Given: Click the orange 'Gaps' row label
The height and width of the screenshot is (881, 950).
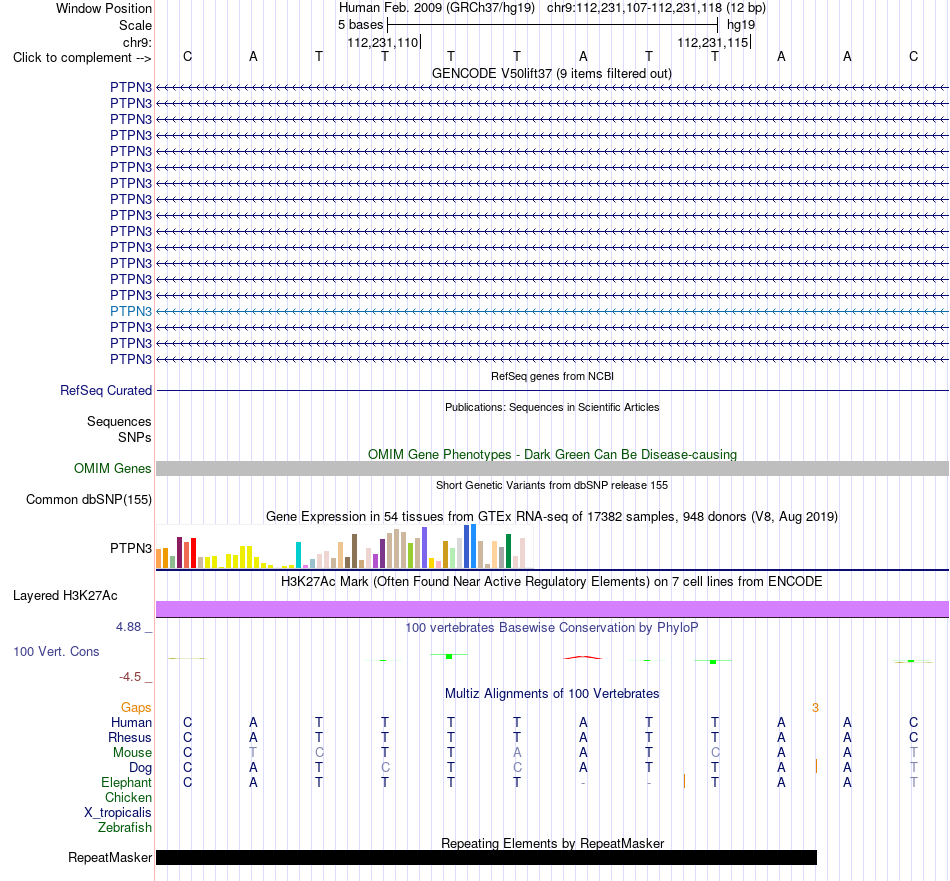Looking at the screenshot, I should 136,708.
